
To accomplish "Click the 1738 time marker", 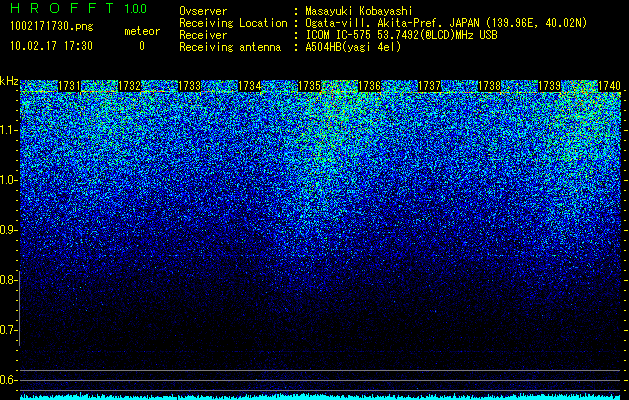I will (x=489, y=86).
